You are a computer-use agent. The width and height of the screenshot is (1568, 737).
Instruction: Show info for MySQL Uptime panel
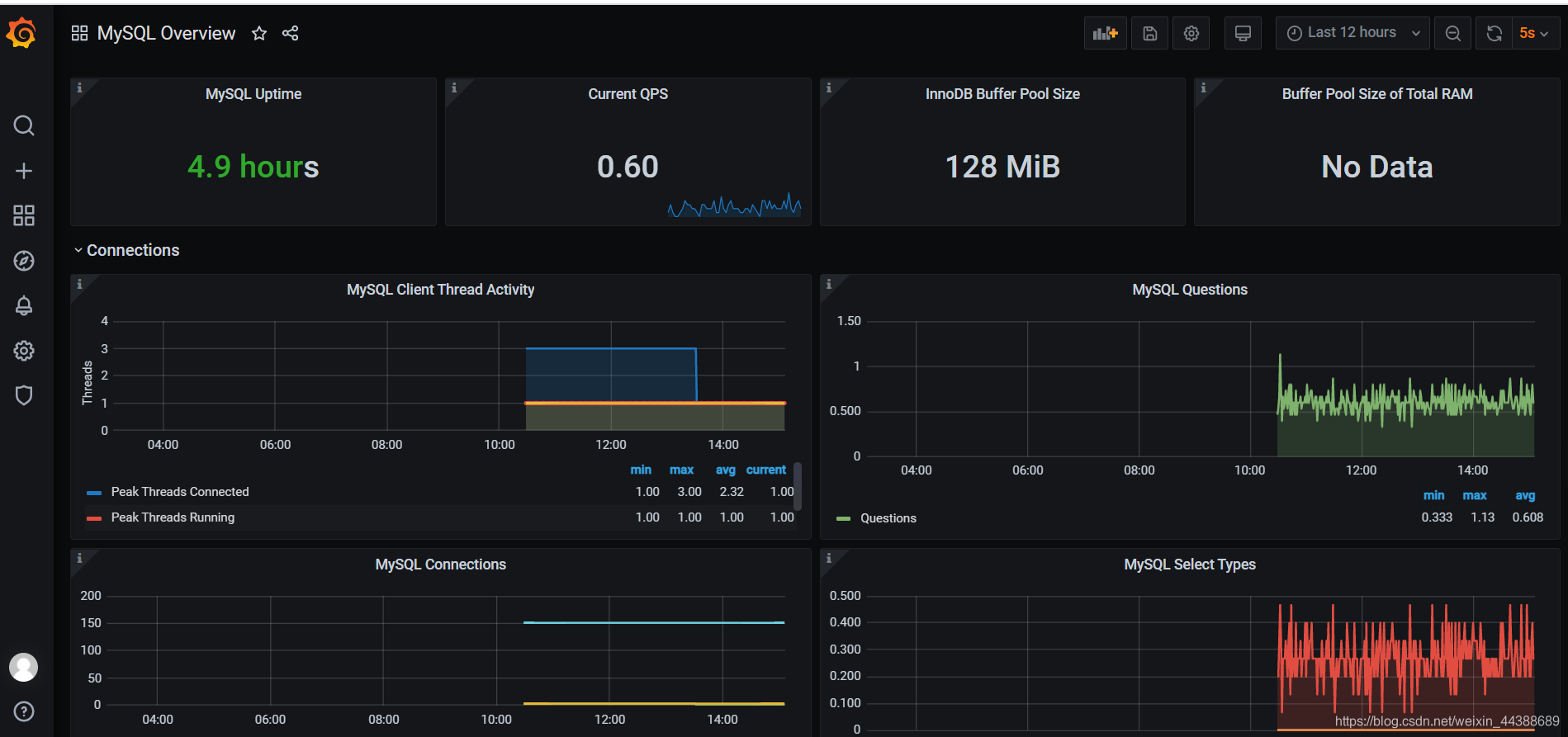(79, 87)
